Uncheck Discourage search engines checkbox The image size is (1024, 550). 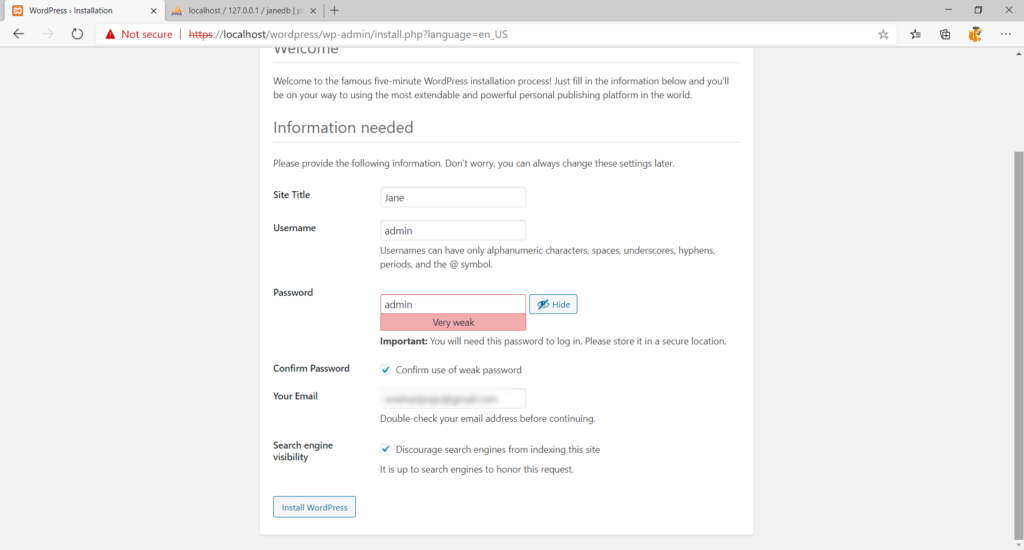(385, 449)
